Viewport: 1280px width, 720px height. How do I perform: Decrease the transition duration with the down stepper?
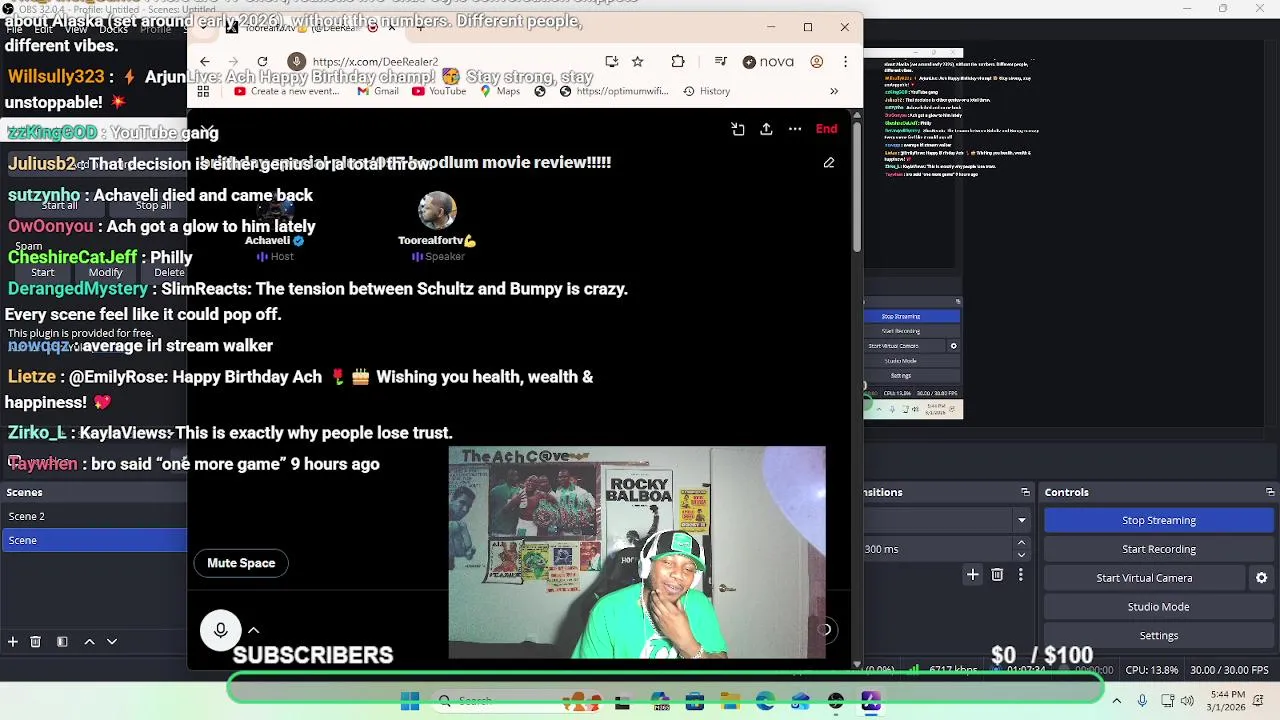(x=1021, y=554)
